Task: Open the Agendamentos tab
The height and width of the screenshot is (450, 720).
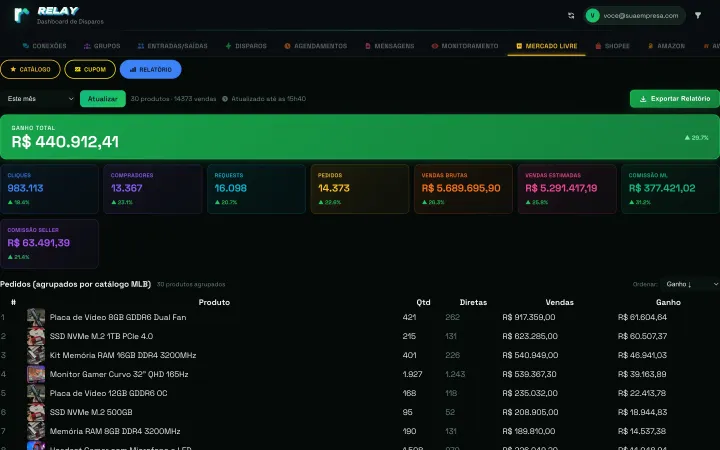Action: pos(315,46)
